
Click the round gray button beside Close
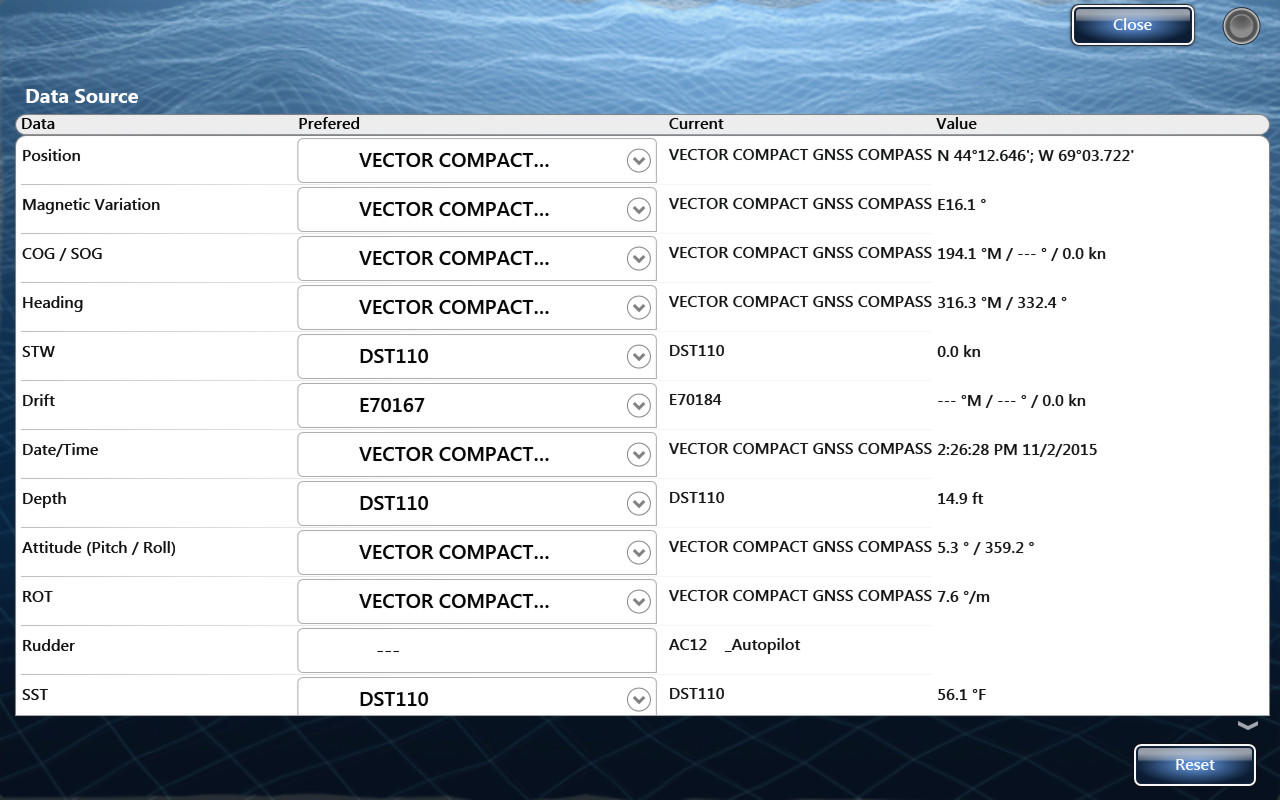pyautogui.click(x=1241, y=27)
